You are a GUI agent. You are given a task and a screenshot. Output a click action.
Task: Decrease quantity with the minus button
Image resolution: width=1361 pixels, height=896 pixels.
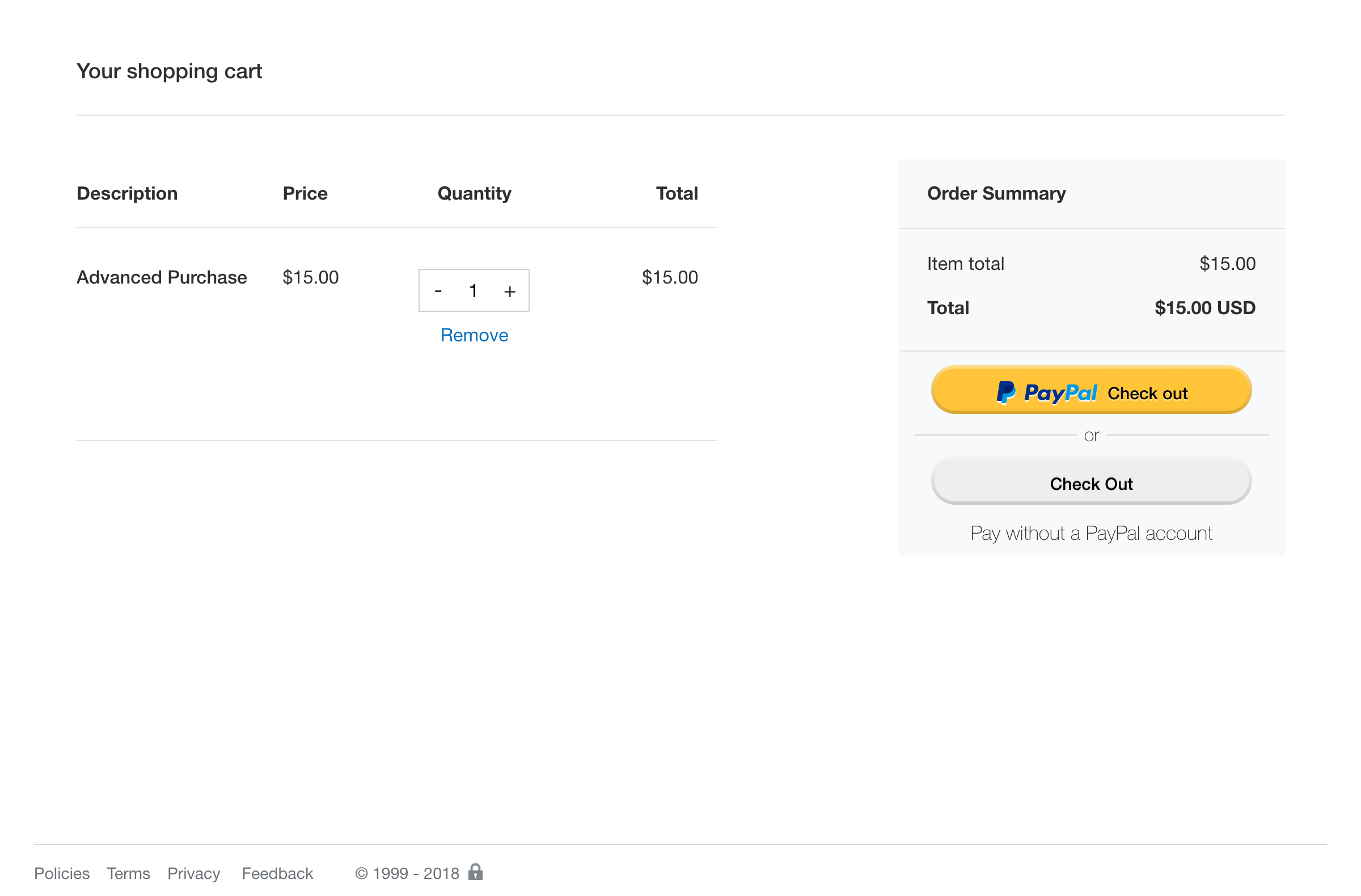438,291
